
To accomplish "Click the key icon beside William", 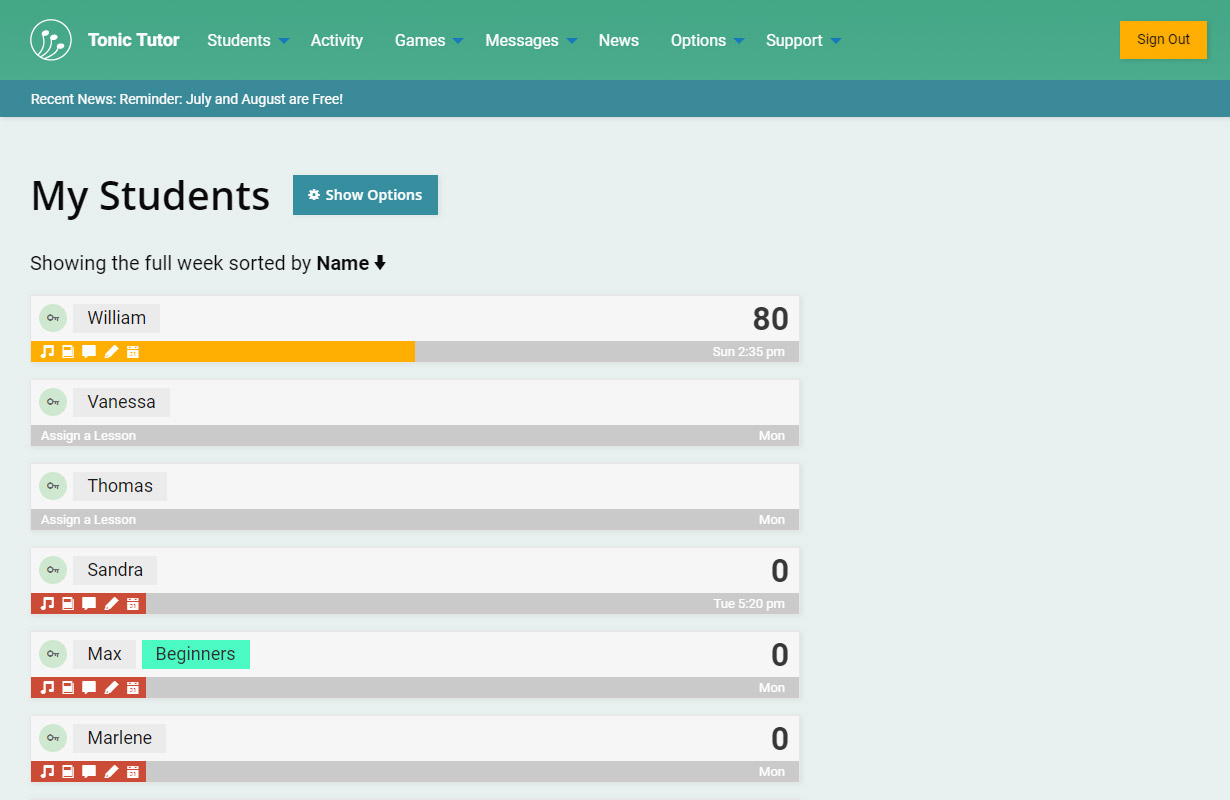I will (53, 318).
